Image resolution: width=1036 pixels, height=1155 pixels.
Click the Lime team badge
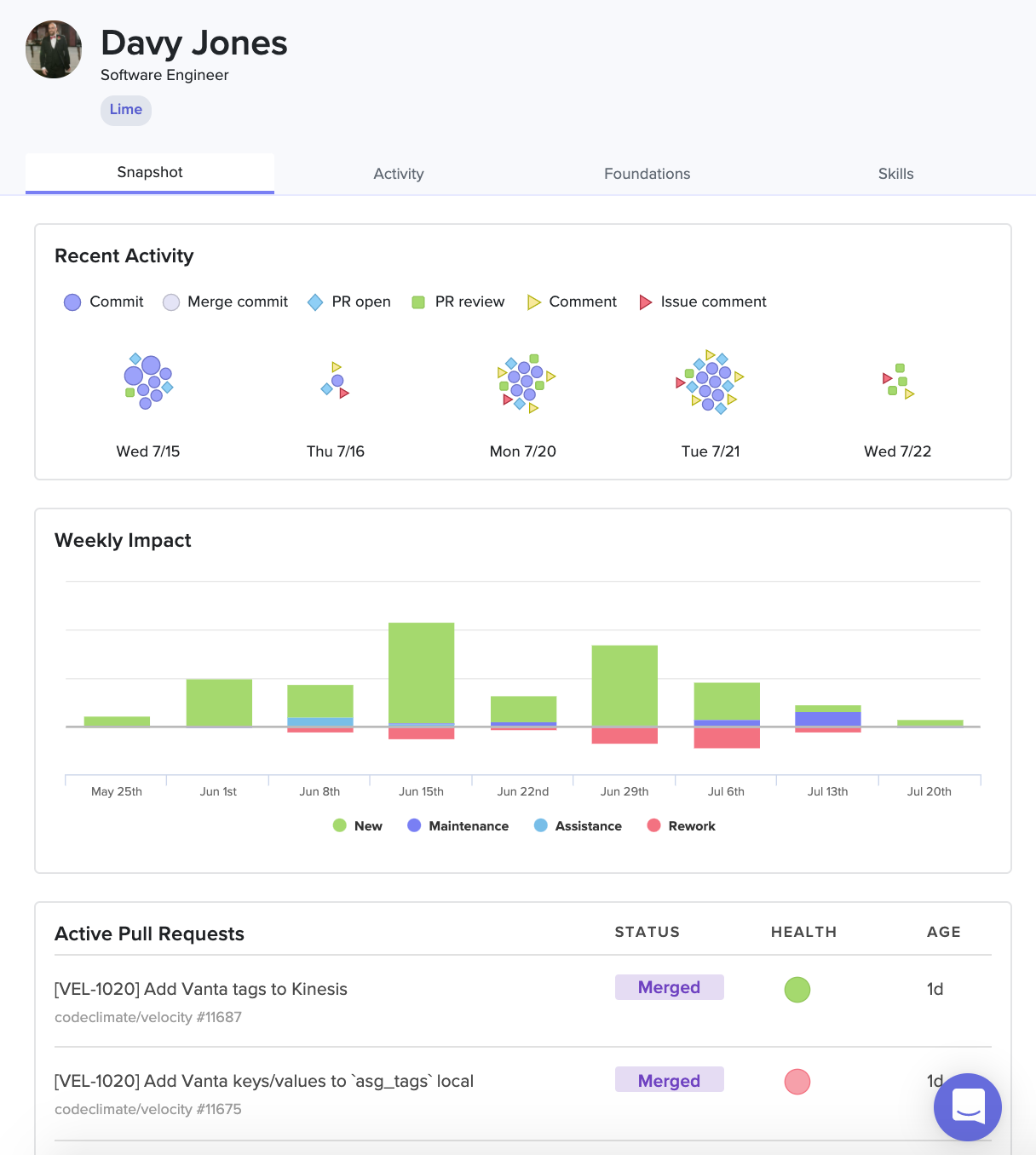[x=125, y=110]
